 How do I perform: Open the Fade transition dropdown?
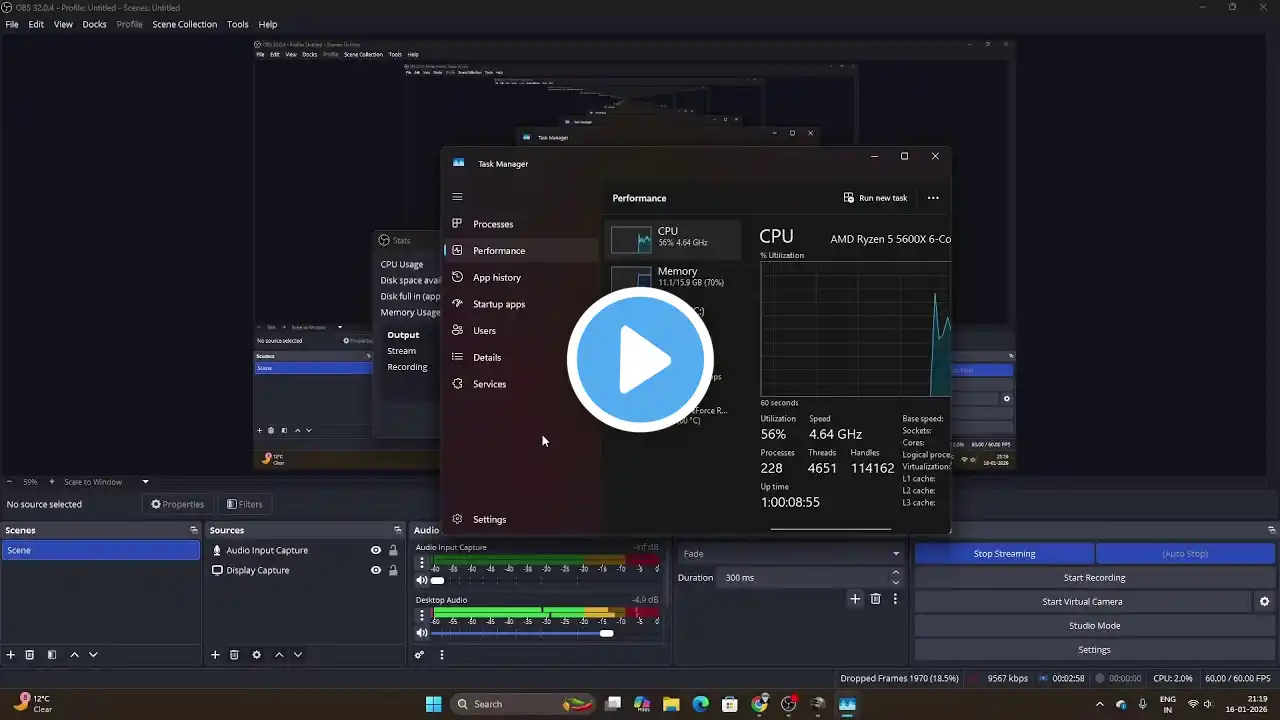coord(790,554)
